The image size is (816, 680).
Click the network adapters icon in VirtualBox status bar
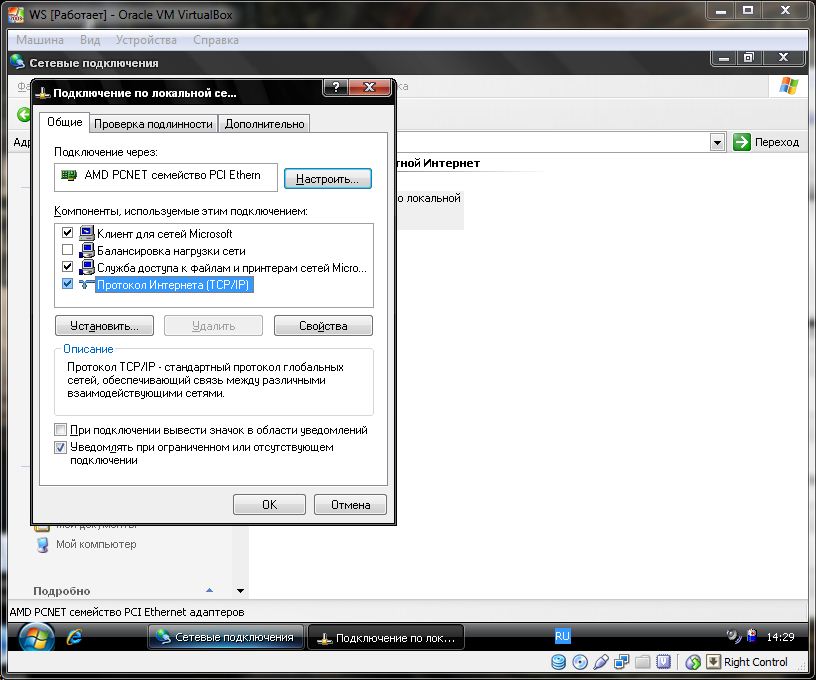click(621, 662)
